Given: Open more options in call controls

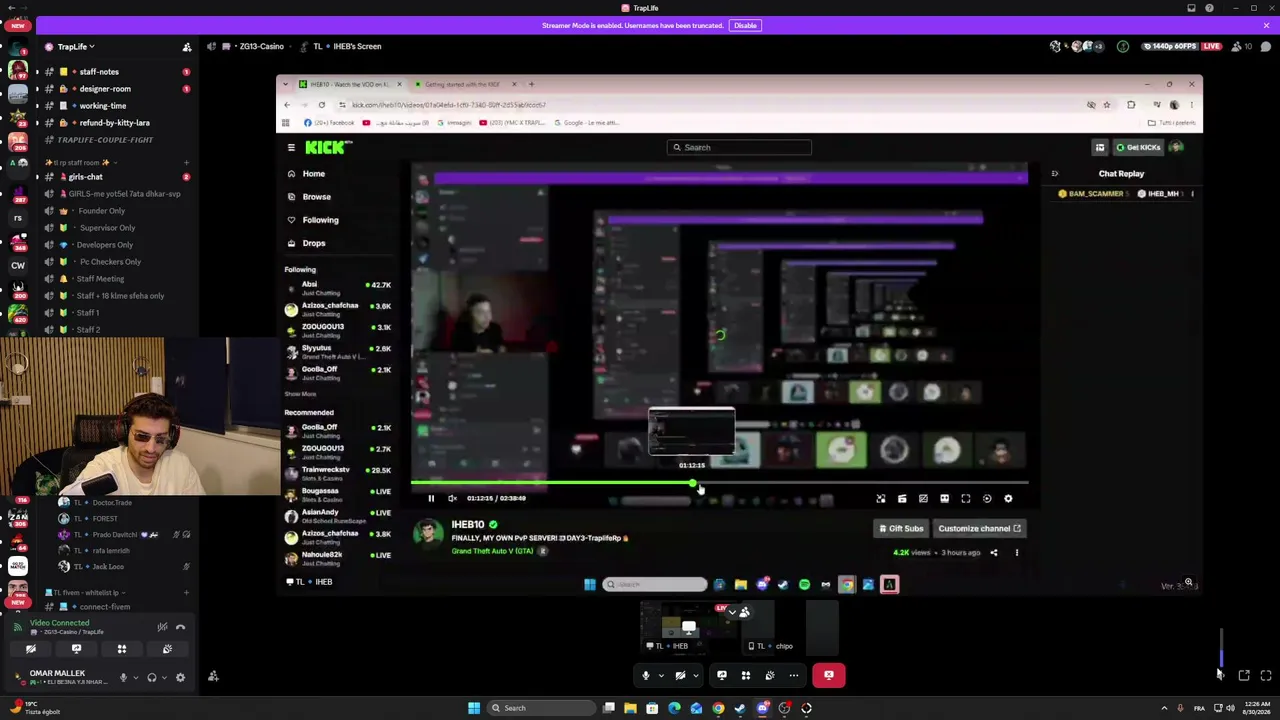Looking at the screenshot, I should click(x=794, y=675).
